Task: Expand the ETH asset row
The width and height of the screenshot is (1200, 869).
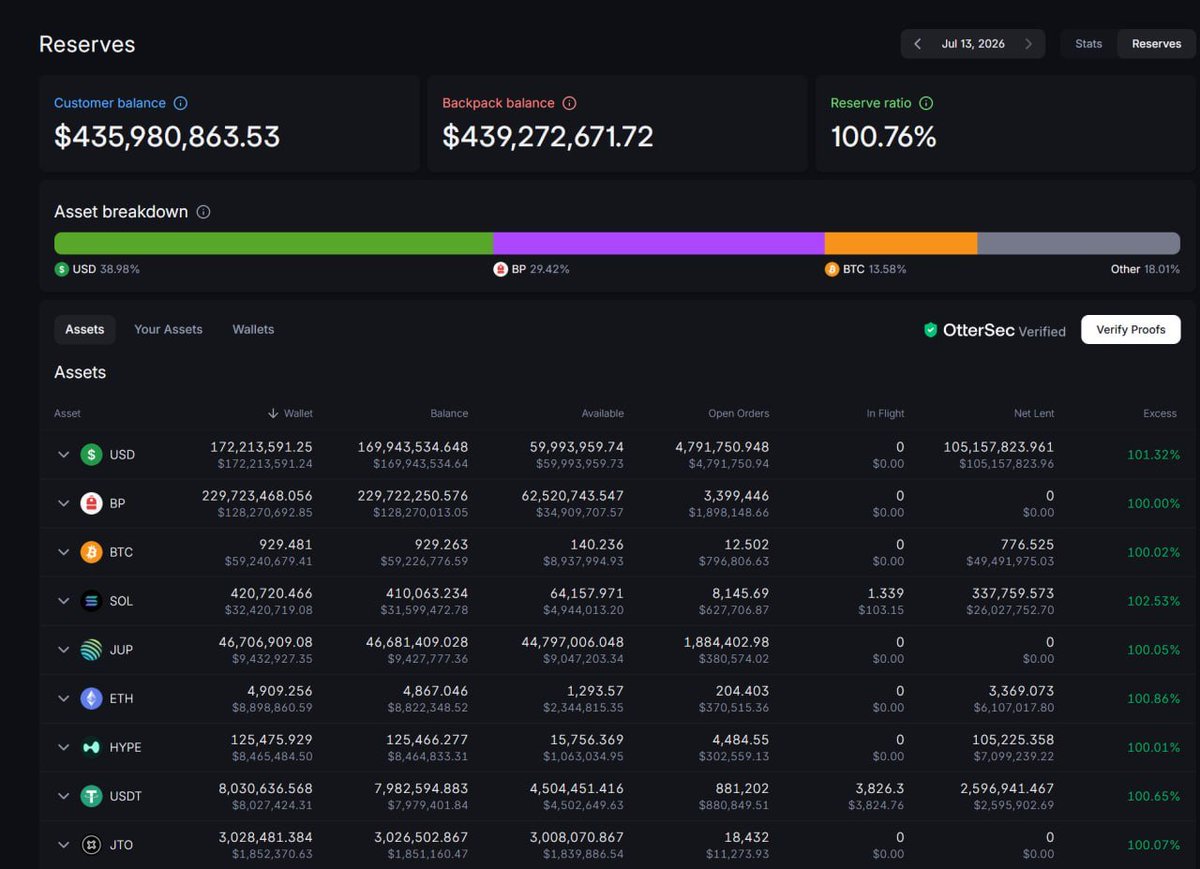Action: point(63,698)
